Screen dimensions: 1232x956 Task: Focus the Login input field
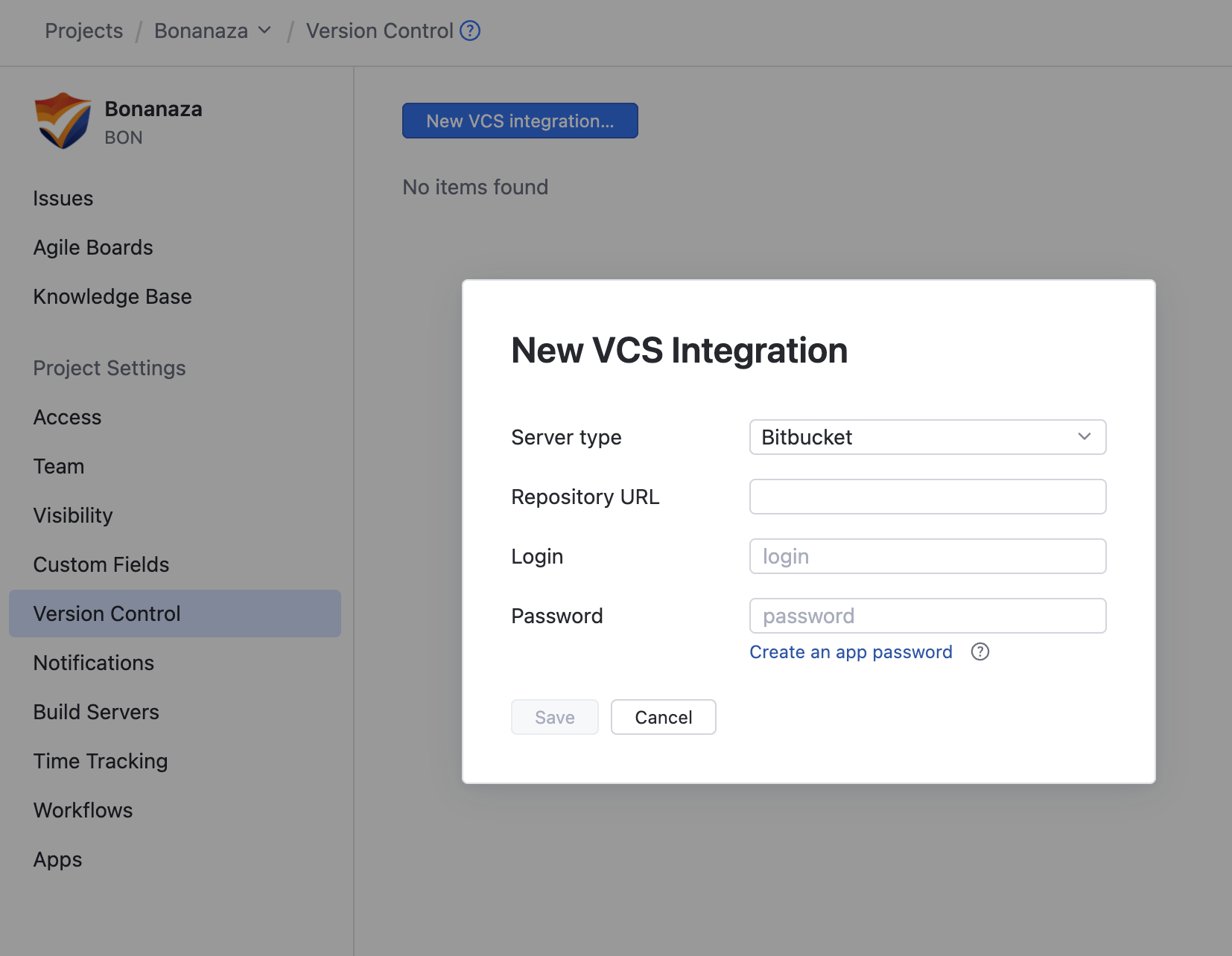927,556
